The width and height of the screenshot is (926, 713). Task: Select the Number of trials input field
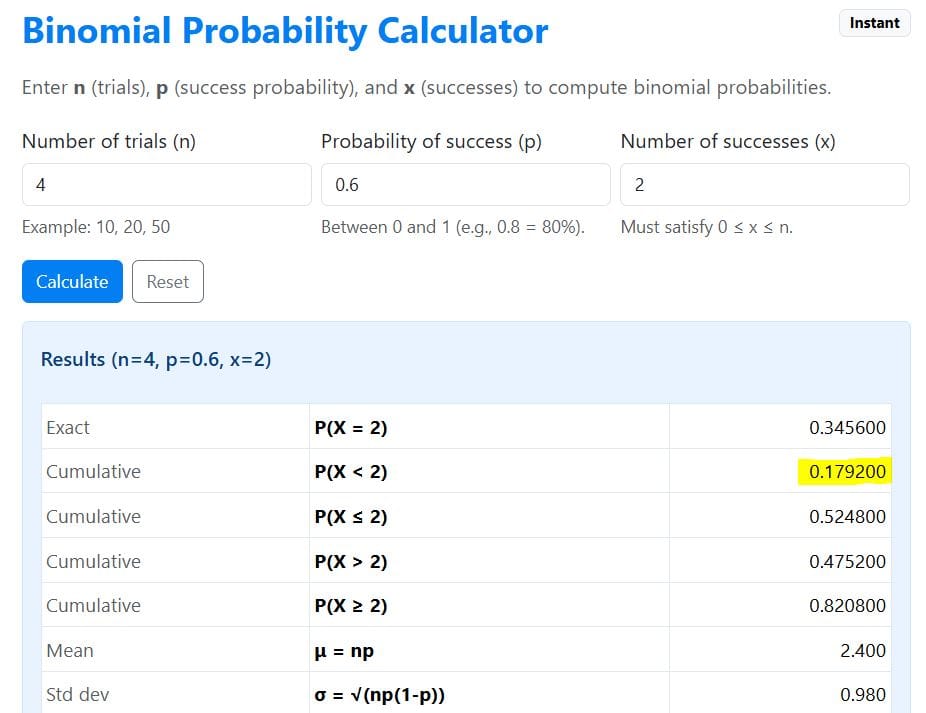[x=166, y=184]
